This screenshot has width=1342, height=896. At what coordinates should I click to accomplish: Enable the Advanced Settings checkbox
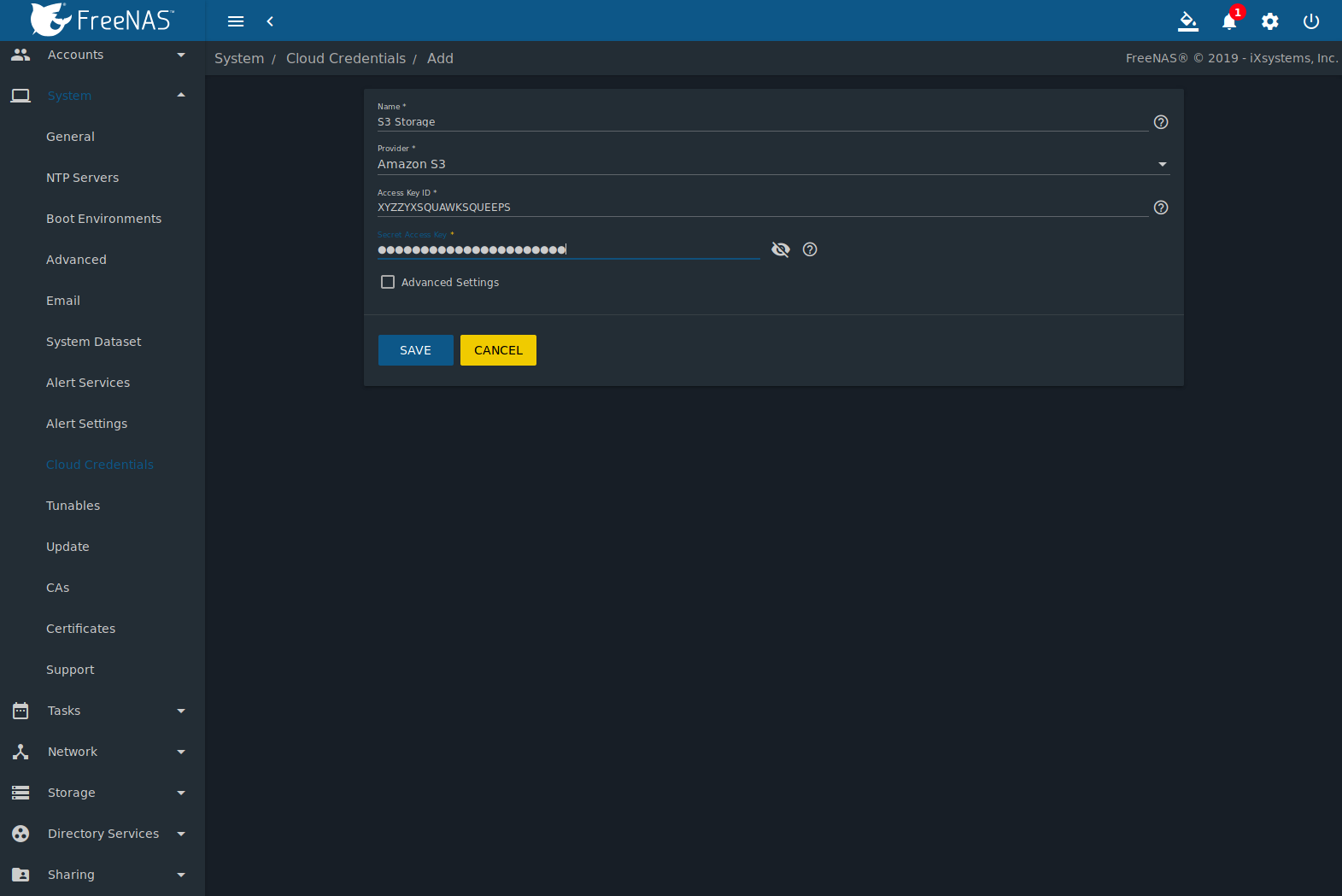pos(388,282)
